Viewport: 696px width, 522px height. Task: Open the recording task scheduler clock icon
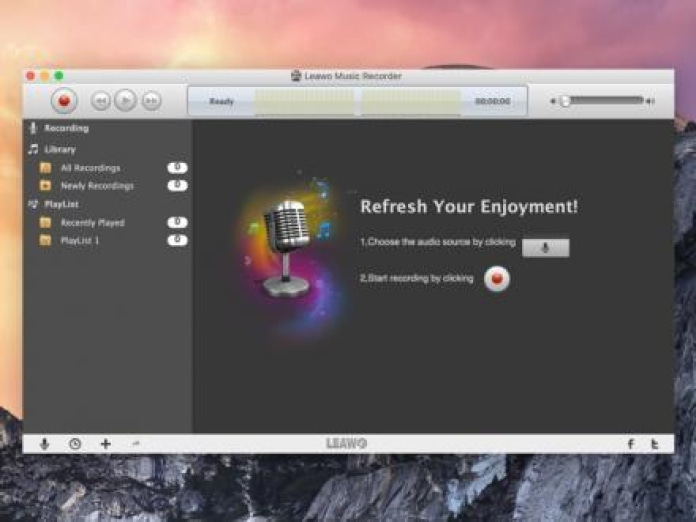pos(75,444)
